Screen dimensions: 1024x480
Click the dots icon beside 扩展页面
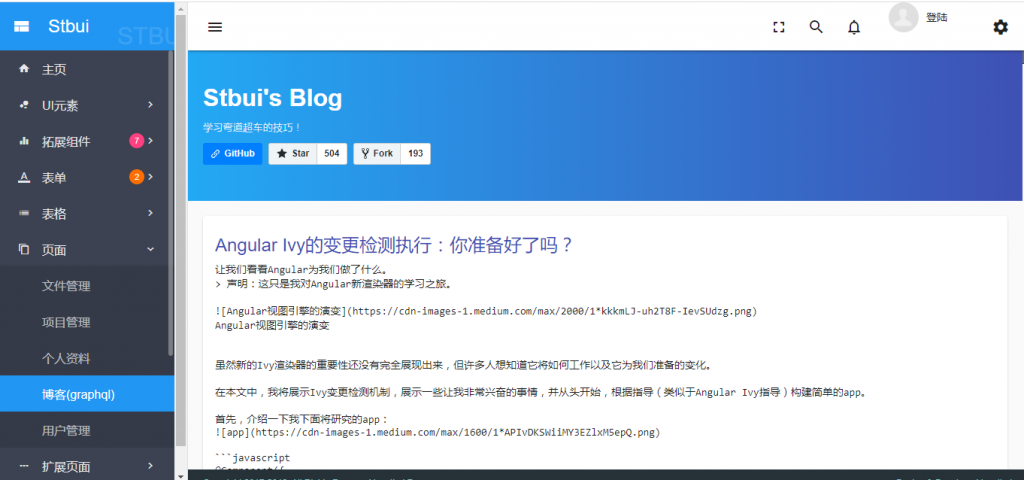pyautogui.click(x=24, y=466)
